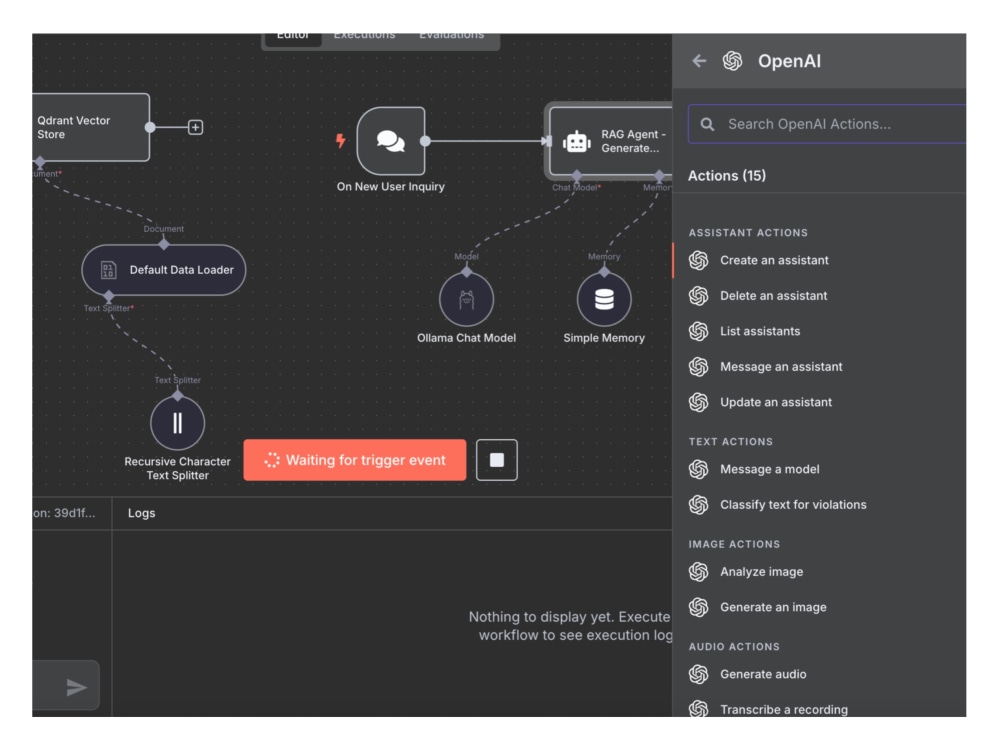This screenshot has height=750, width=1000.
Task: Click the Analyze image label
Action: [x=761, y=572]
